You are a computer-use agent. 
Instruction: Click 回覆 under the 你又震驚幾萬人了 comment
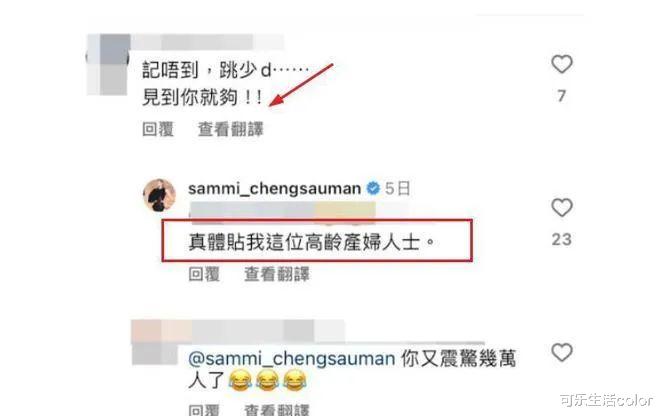[204, 410]
